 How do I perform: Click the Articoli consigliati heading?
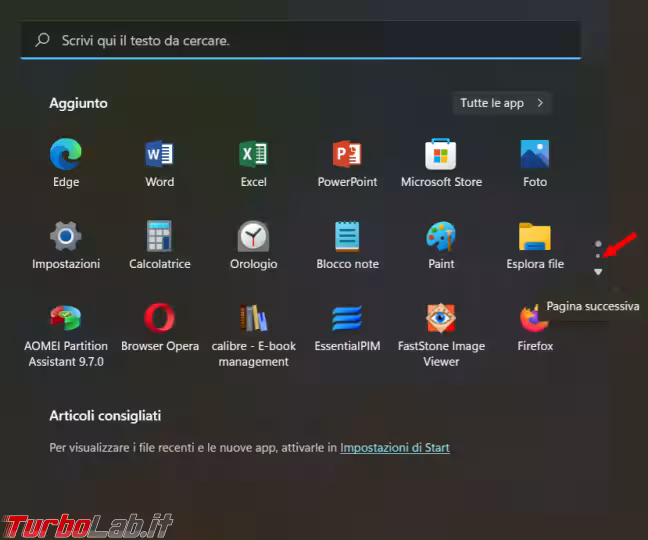[105, 416]
